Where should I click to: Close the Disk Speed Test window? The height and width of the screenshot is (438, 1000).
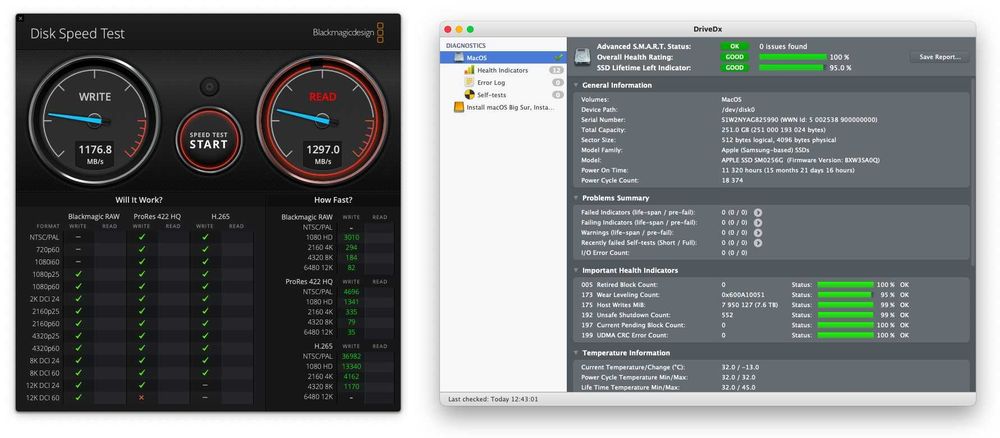click(x=20, y=18)
